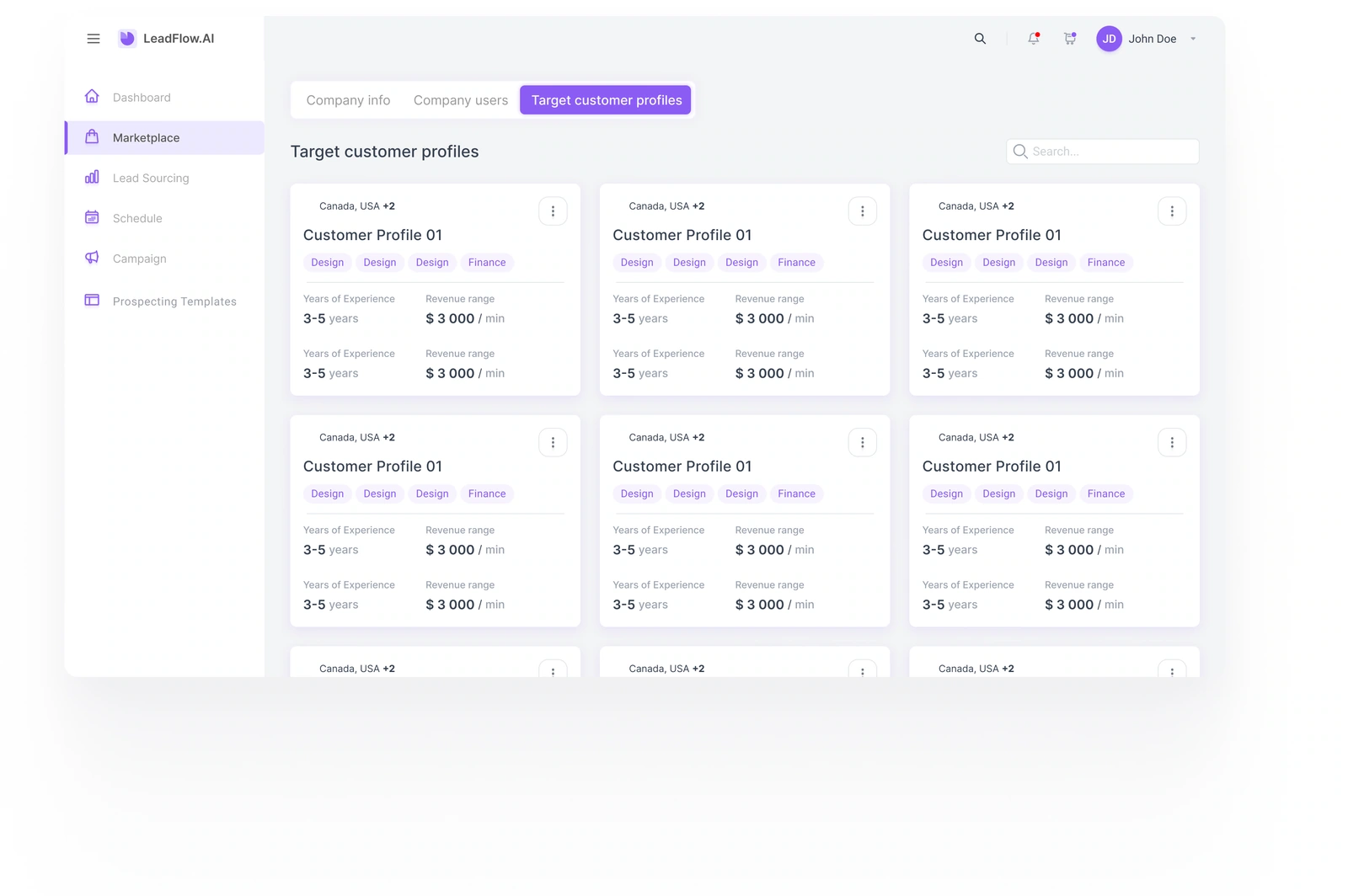Collapse the sidebar with the hamburger icon

[x=94, y=39]
